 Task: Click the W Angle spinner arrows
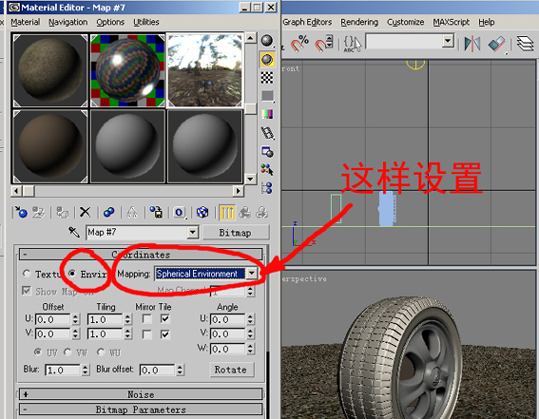(250, 349)
